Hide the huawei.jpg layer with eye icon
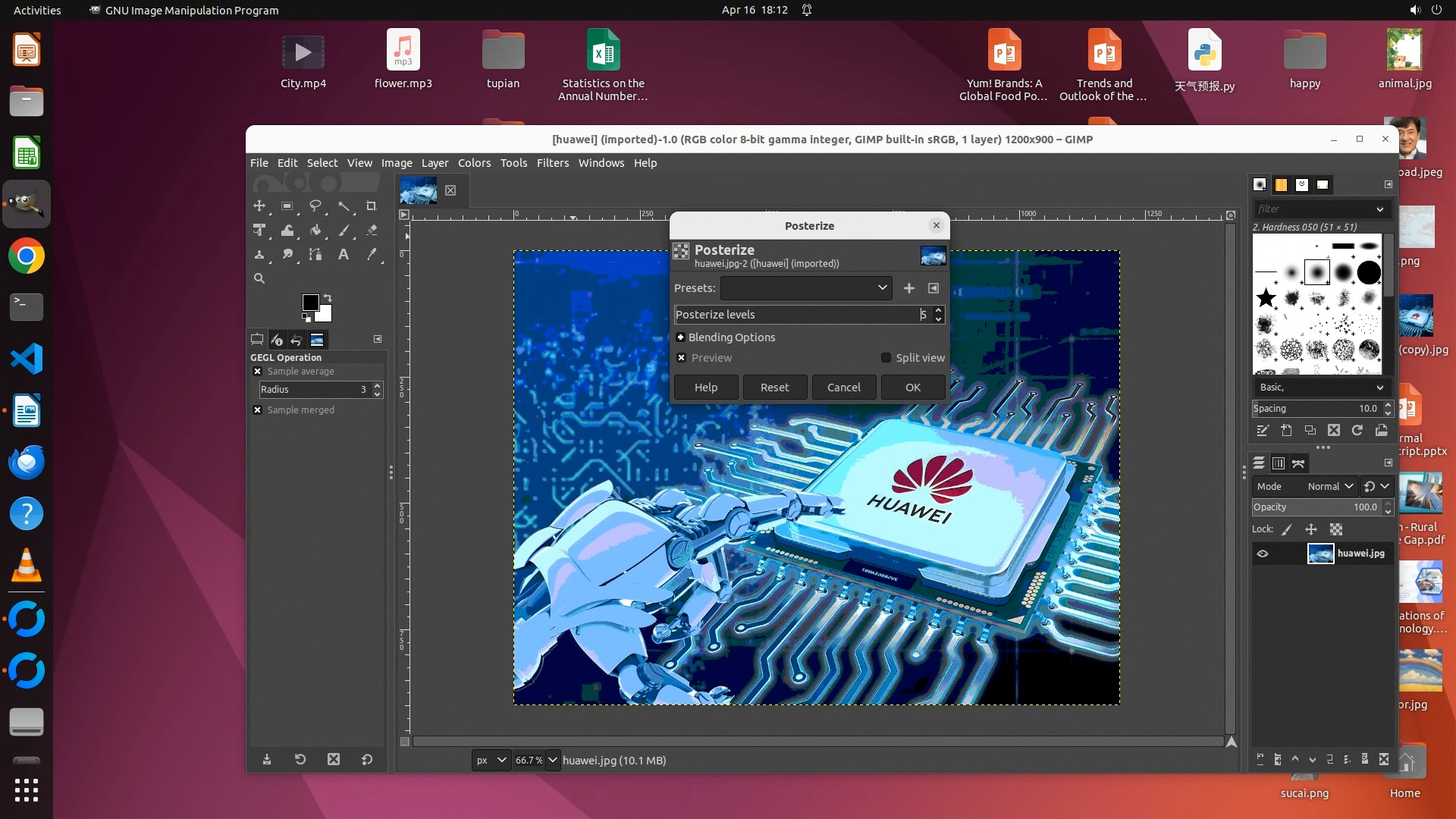The width and height of the screenshot is (1456, 819). [1263, 554]
